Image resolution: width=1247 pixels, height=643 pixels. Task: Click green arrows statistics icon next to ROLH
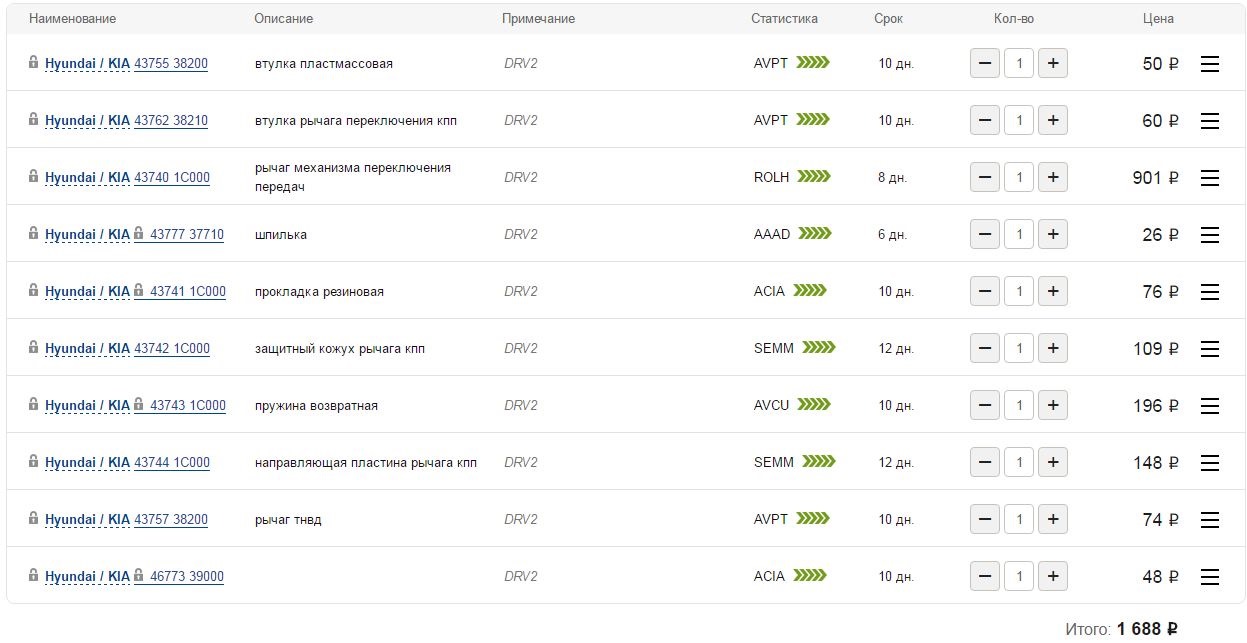coord(814,177)
